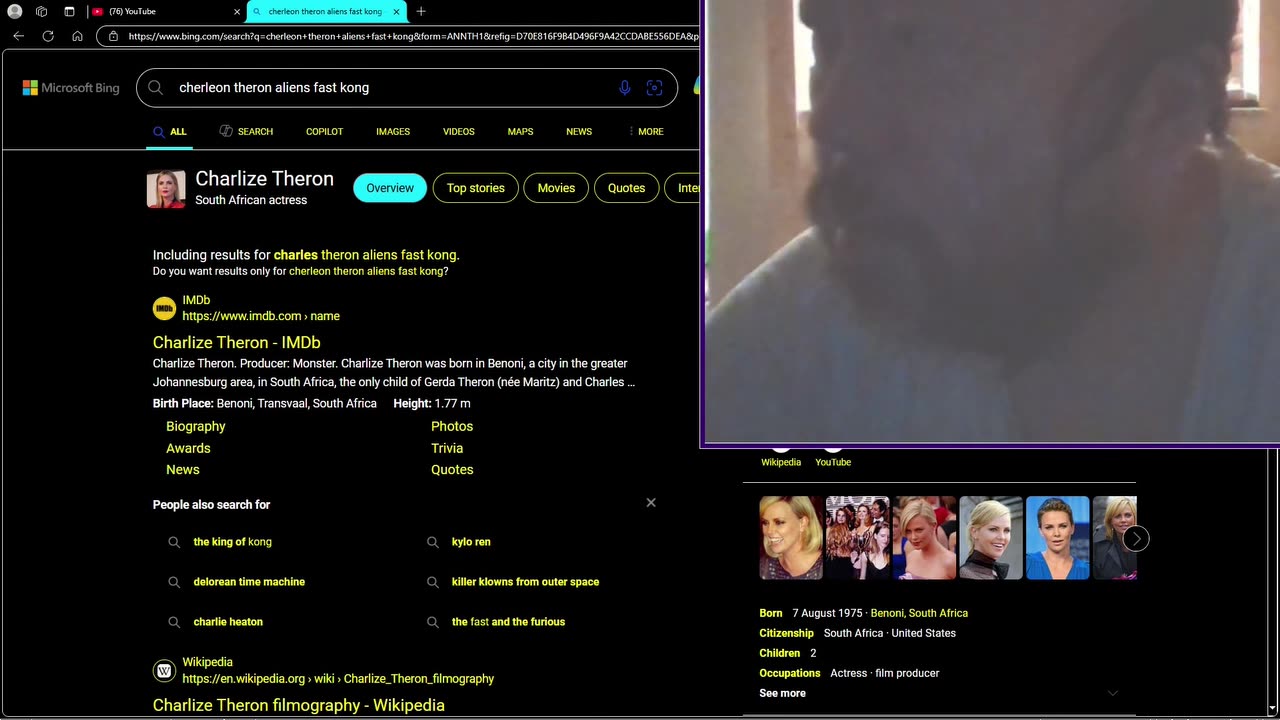This screenshot has height=720, width=1280.
Task: Dismiss People also search for panel
Action: [x=651, y=503]
